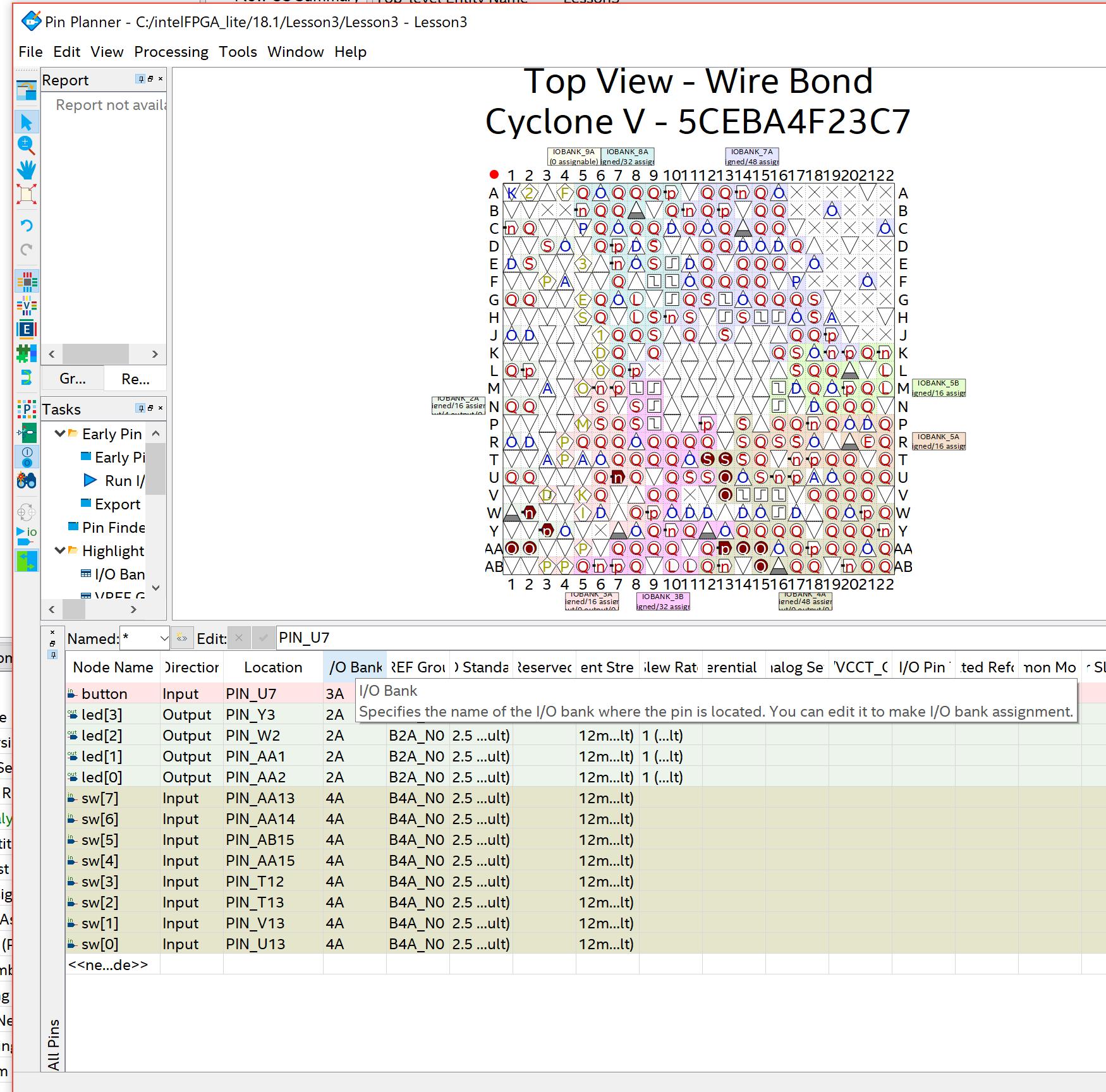
Task: Cancel the edit with the X button
Action: pos(239,638)
